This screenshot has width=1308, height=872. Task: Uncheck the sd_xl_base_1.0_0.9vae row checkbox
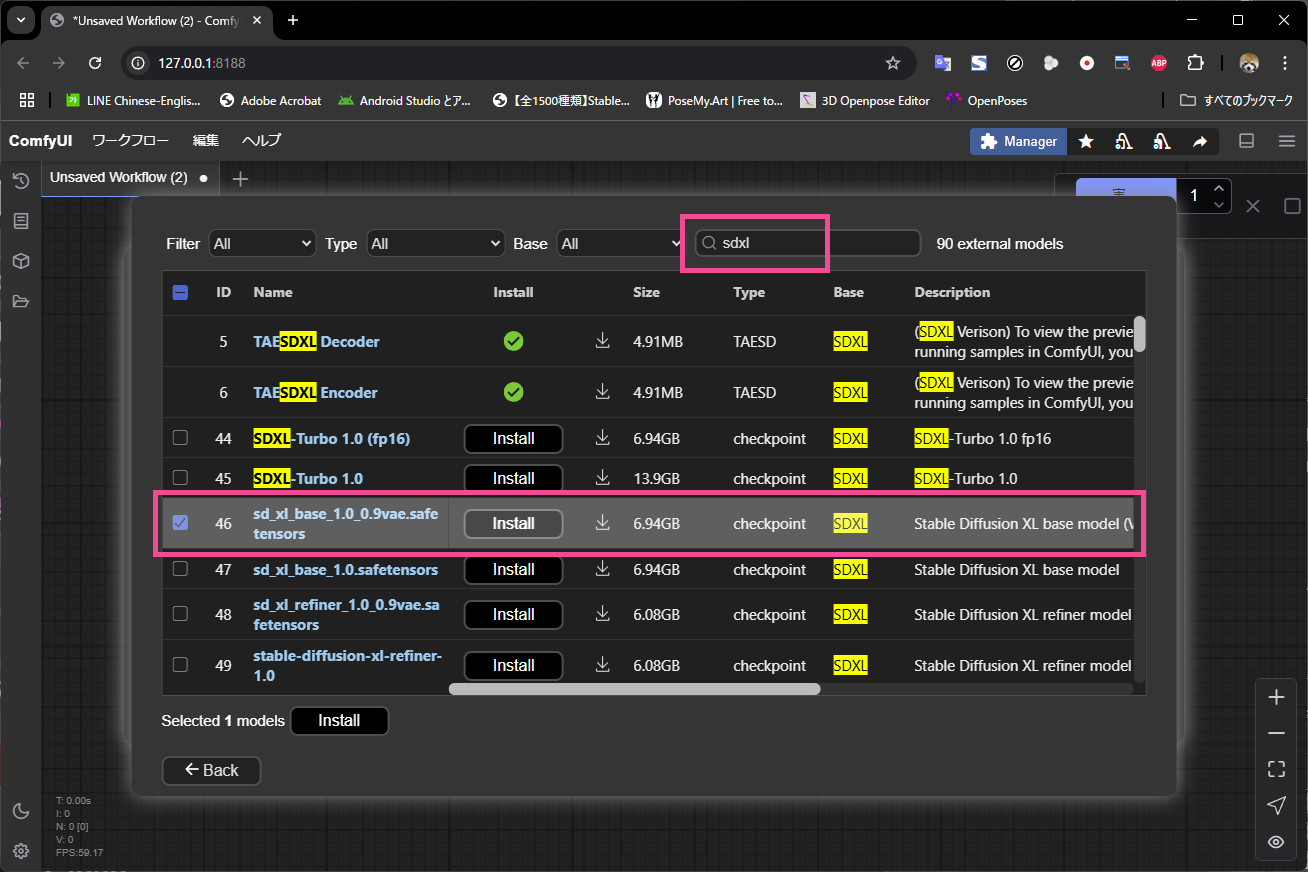[x=180, y=523]
